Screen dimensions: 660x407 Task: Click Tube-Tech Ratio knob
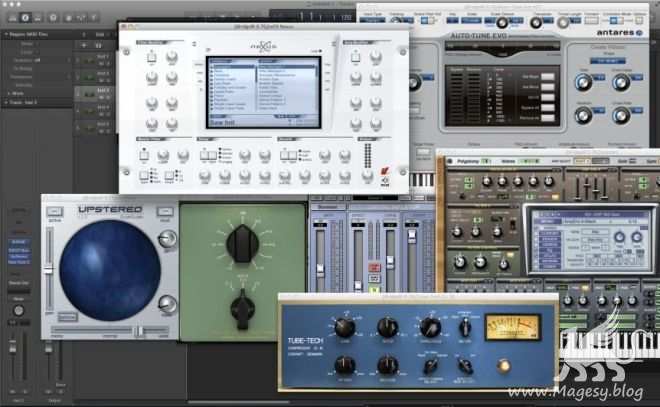pos(388,327)
